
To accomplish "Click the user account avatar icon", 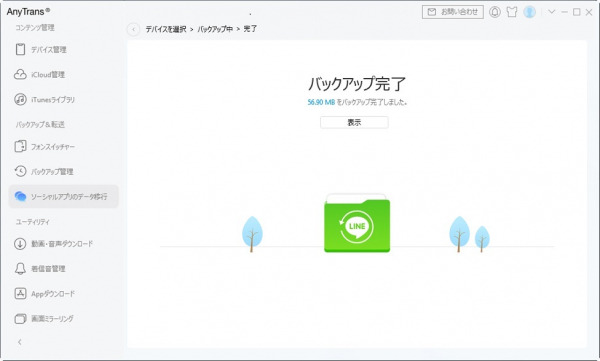I will point(530,12).
